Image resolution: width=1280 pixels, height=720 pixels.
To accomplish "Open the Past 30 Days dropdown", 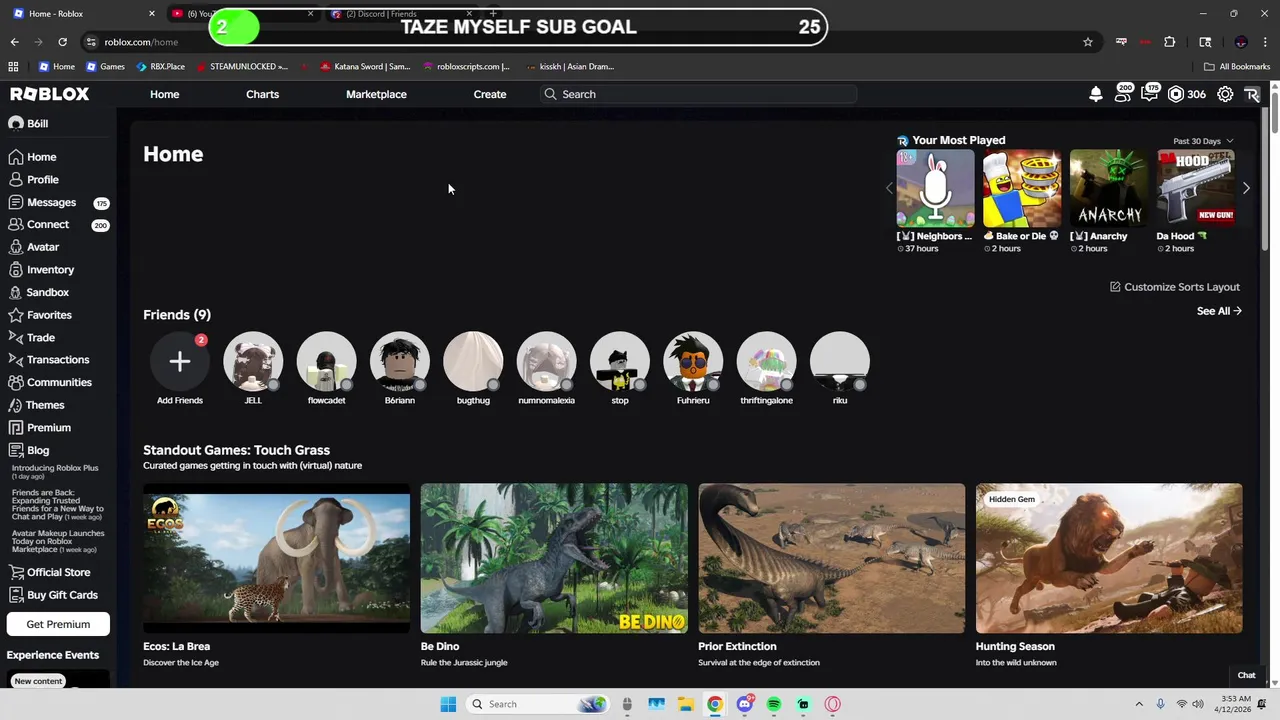I will [x=1203, y=141].
